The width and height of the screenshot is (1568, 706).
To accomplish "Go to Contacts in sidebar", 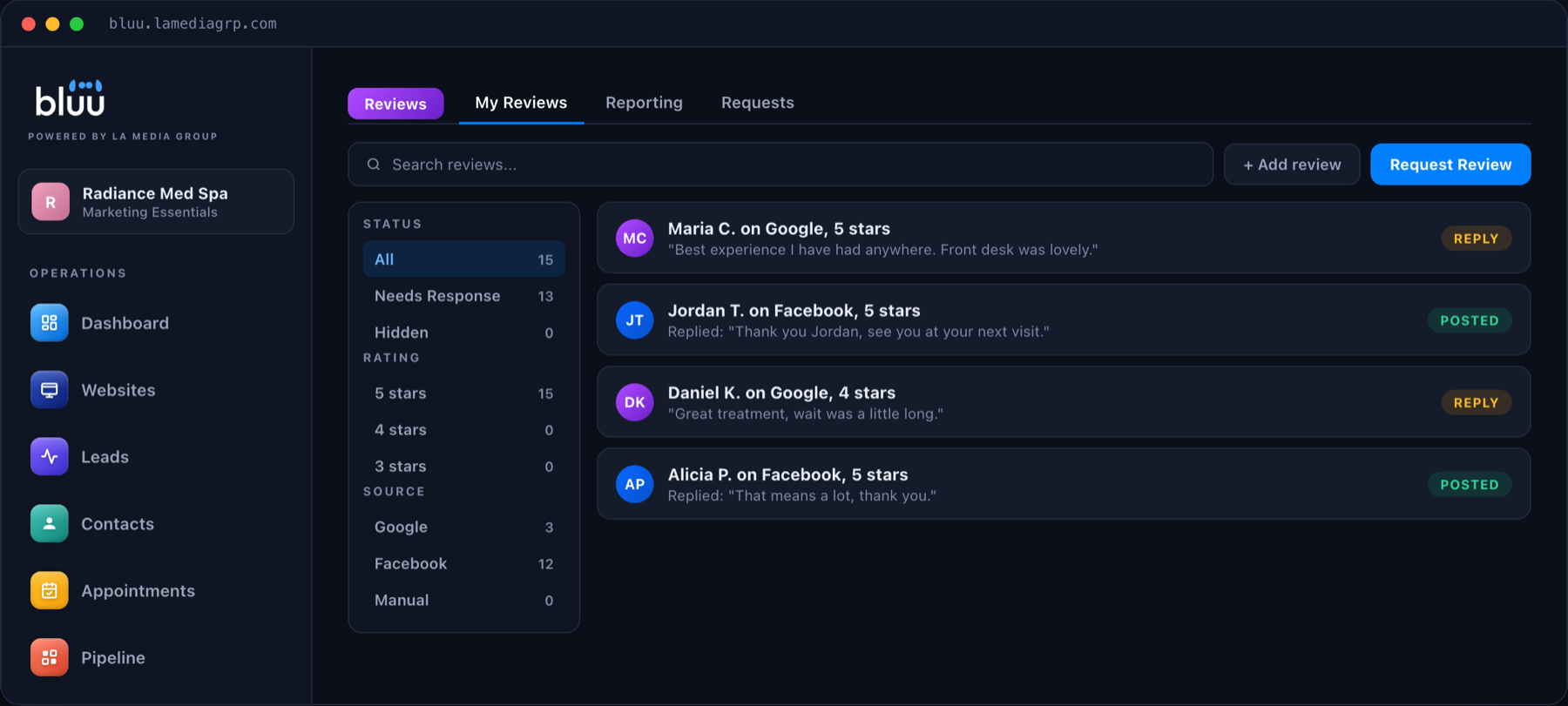I will [x=118, y=524].
